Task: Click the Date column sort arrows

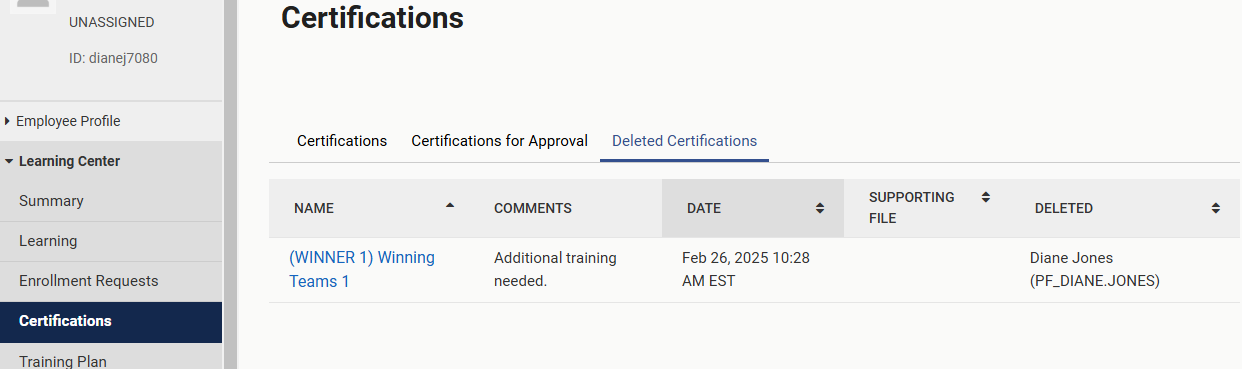Action: click(820, 208)
